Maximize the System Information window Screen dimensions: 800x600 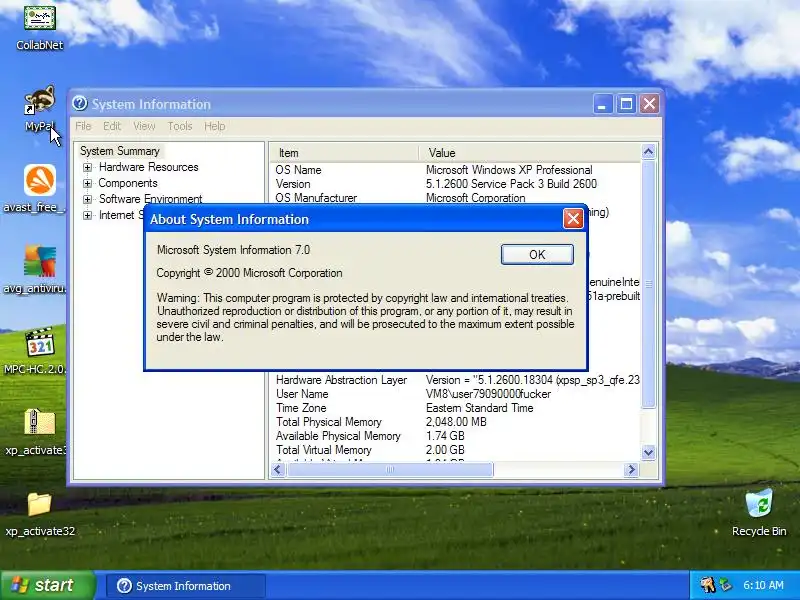(x=626, y=104)
